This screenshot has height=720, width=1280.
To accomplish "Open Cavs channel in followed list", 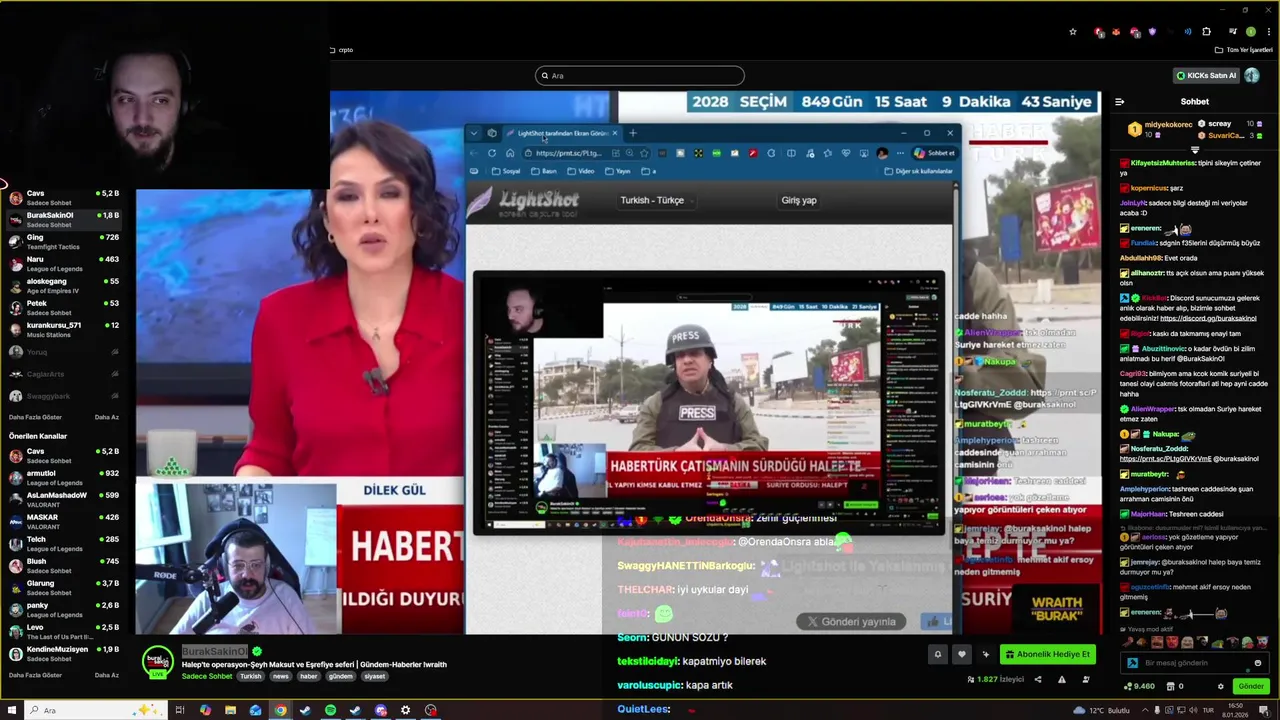I will pos(64,198).
